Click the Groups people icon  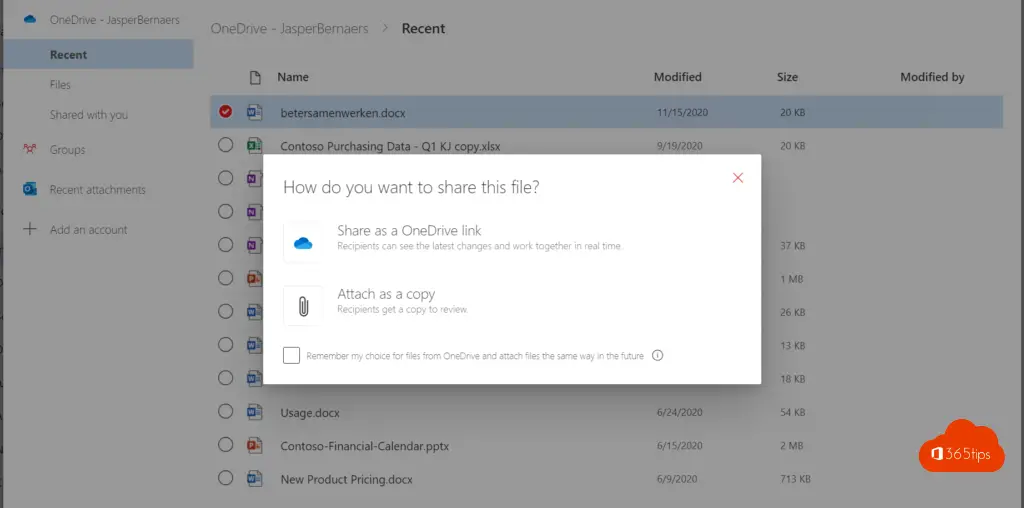click(29, 150)
